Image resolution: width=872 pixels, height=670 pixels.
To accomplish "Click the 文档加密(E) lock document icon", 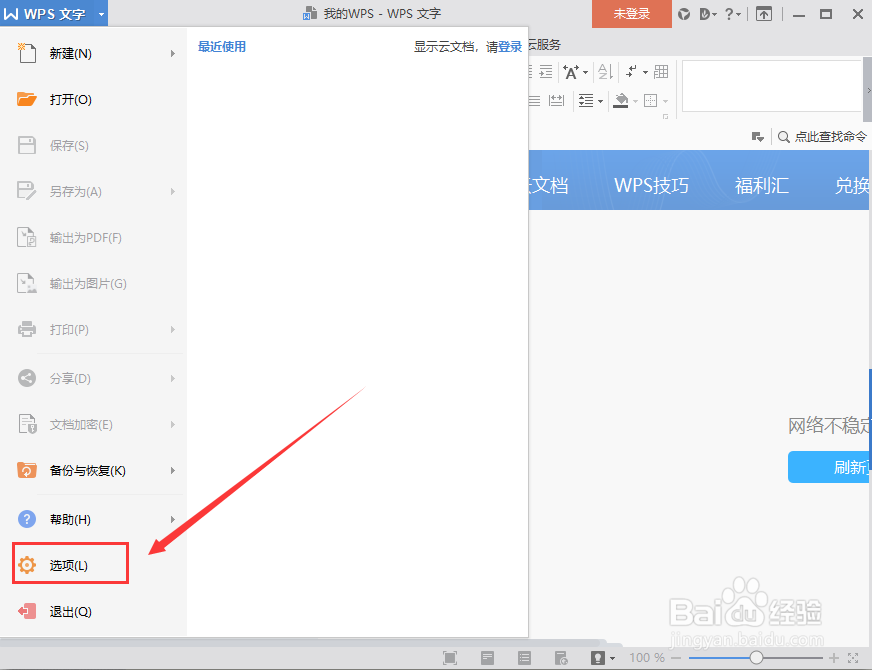I will (27, 424).
